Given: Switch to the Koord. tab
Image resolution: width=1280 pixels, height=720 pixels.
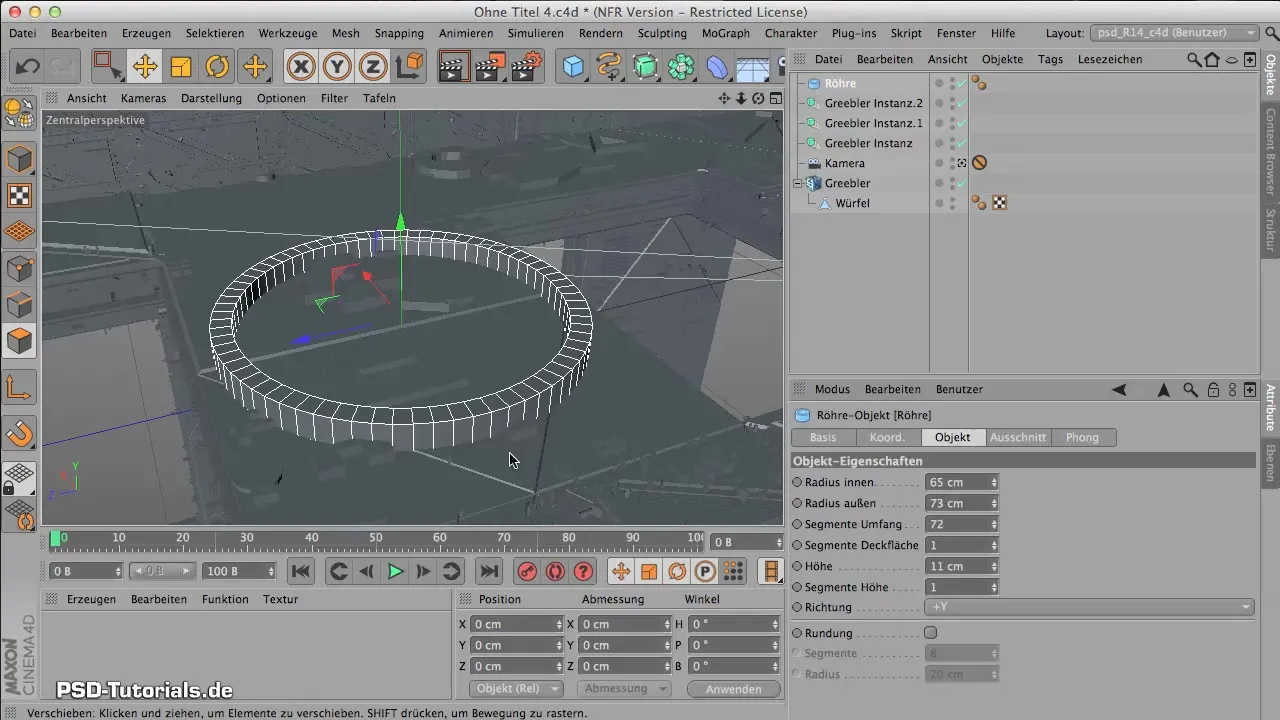Looking at the screenshot, I should (x=888, y=437).
